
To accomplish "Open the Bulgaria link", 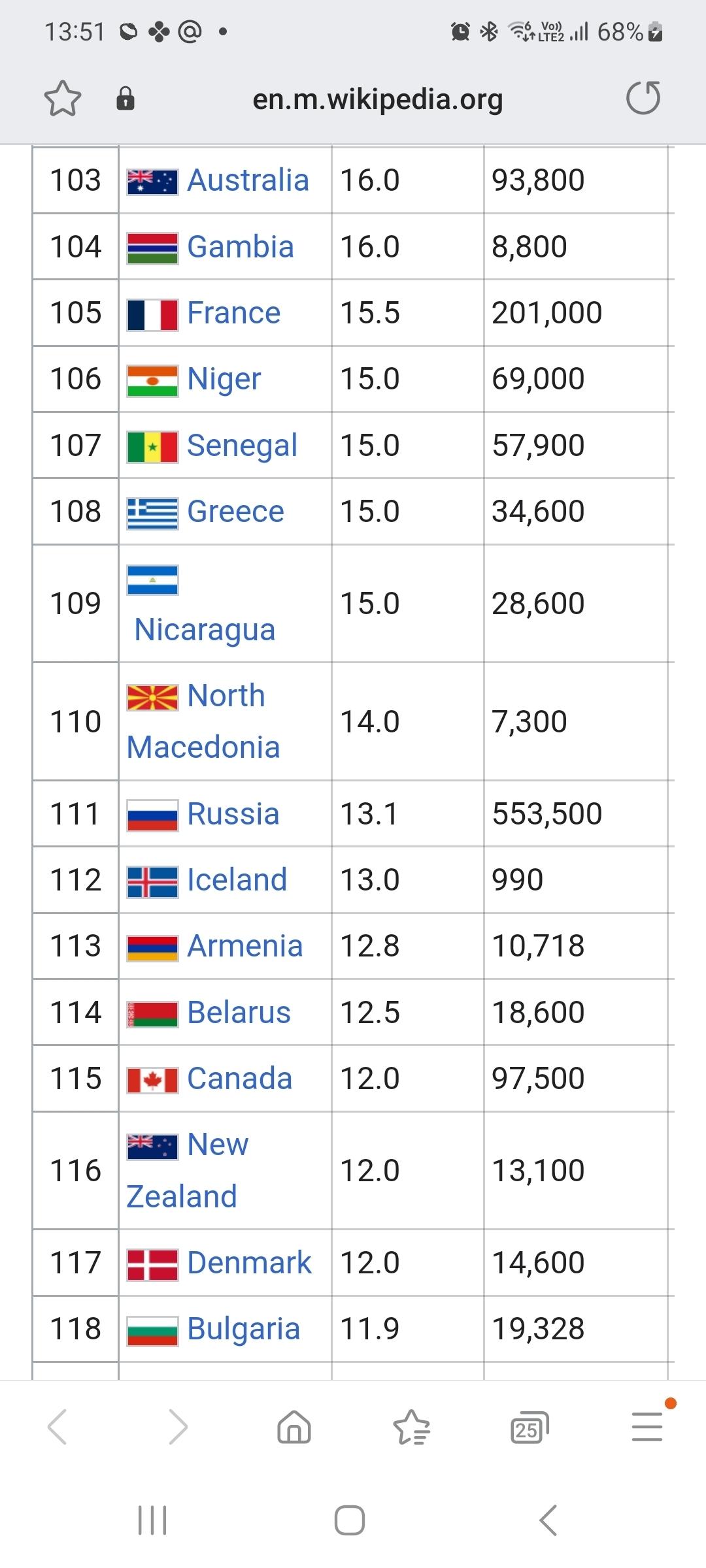I will coord(243,1329).
